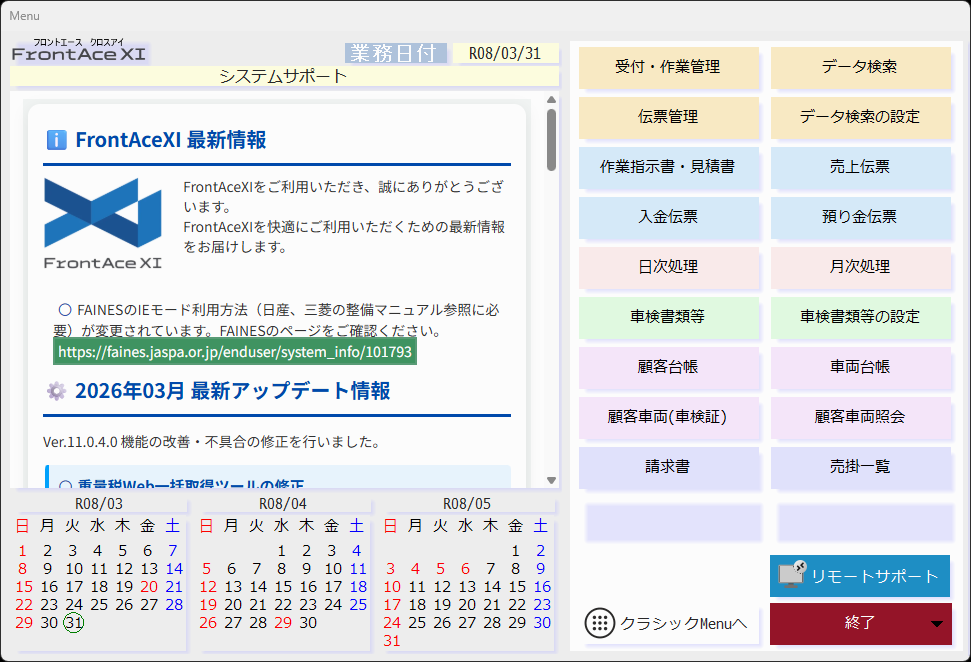The width and height of the screenshot is (971, 662).
Task: Select circled date 31 in R08/03 calendar
Action: [x=73, y=622]
